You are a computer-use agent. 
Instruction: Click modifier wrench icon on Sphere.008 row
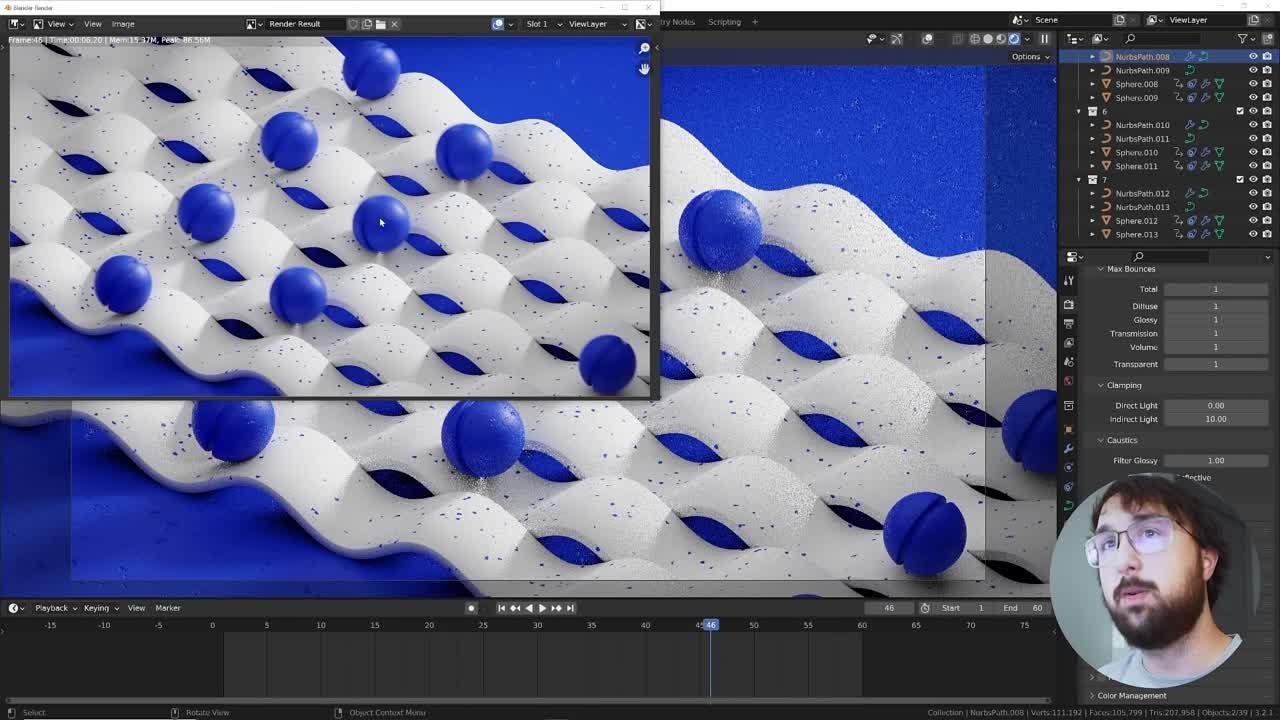point(1205,84)
